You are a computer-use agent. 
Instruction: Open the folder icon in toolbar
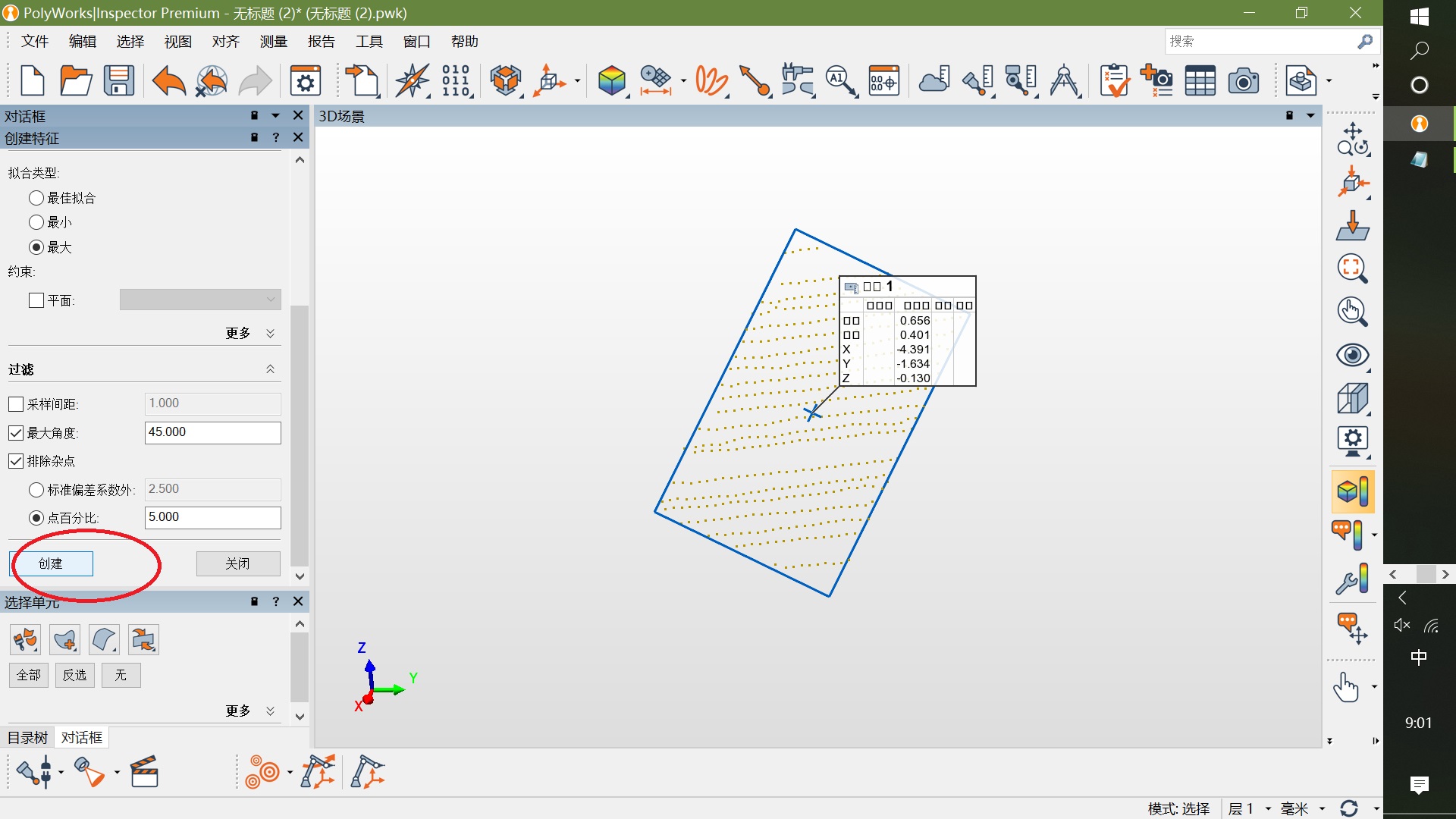tap(76, 80)
